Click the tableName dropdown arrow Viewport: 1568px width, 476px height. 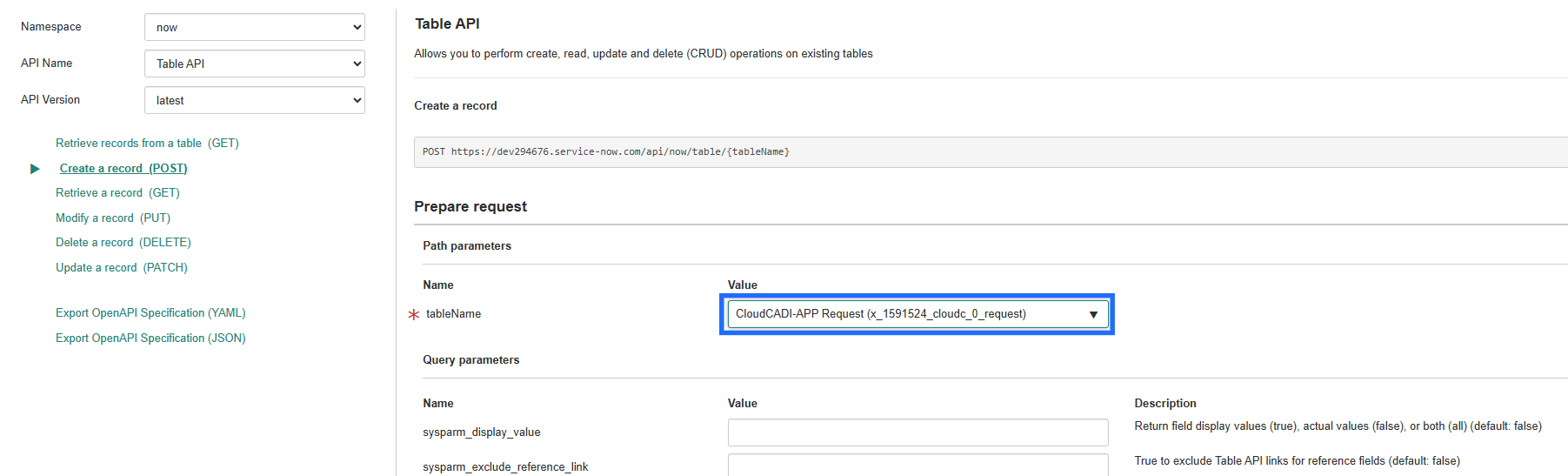click(1093, 314)
